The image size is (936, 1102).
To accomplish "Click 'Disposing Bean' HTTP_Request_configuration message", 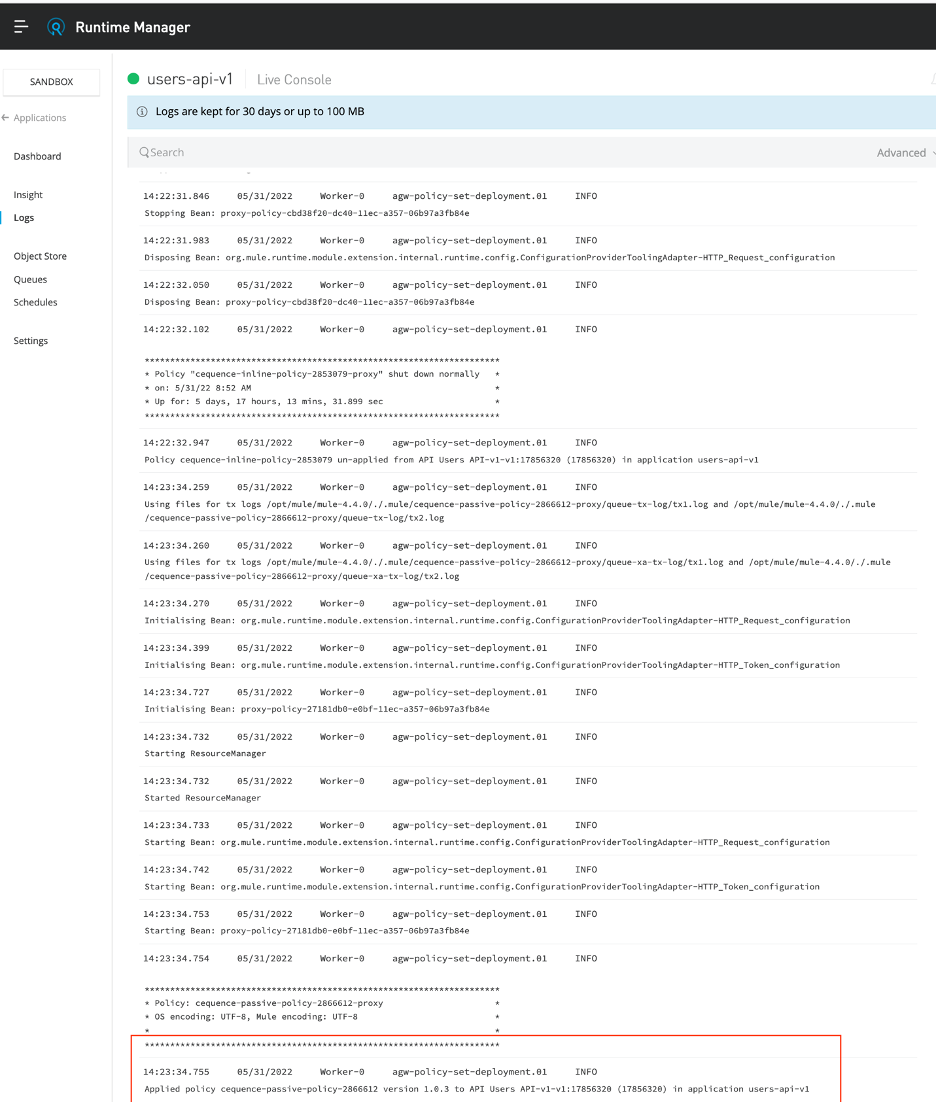I will [490, 258].
